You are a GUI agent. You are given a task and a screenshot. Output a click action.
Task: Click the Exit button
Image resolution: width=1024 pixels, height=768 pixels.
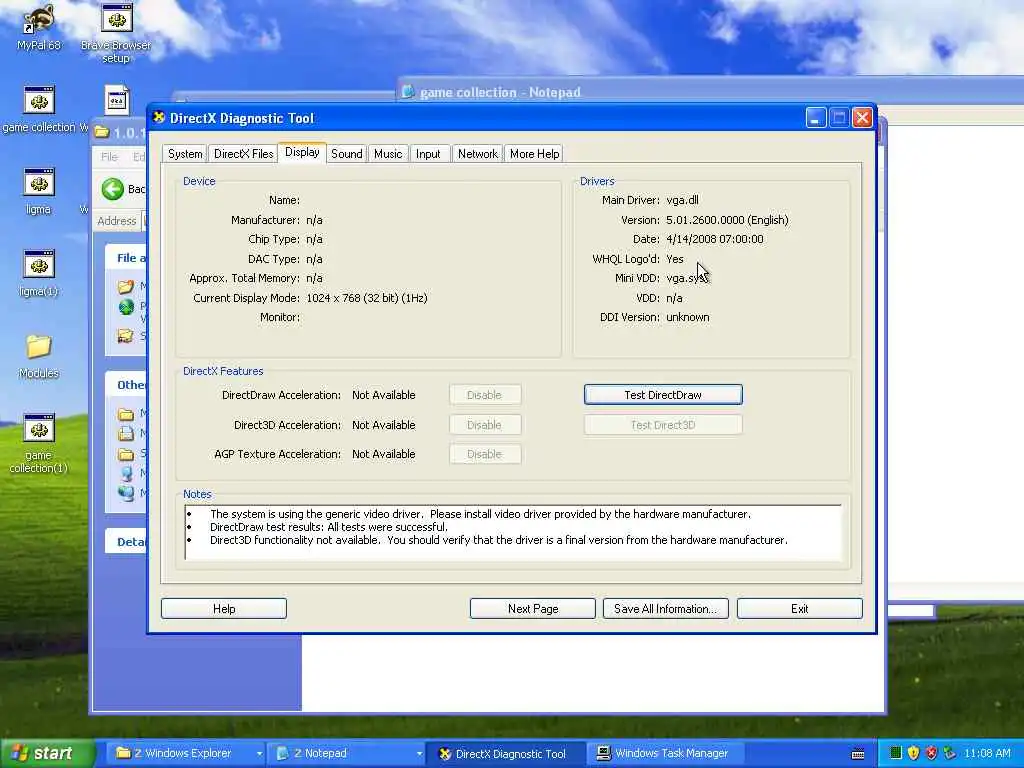click(x=799, y=609)
